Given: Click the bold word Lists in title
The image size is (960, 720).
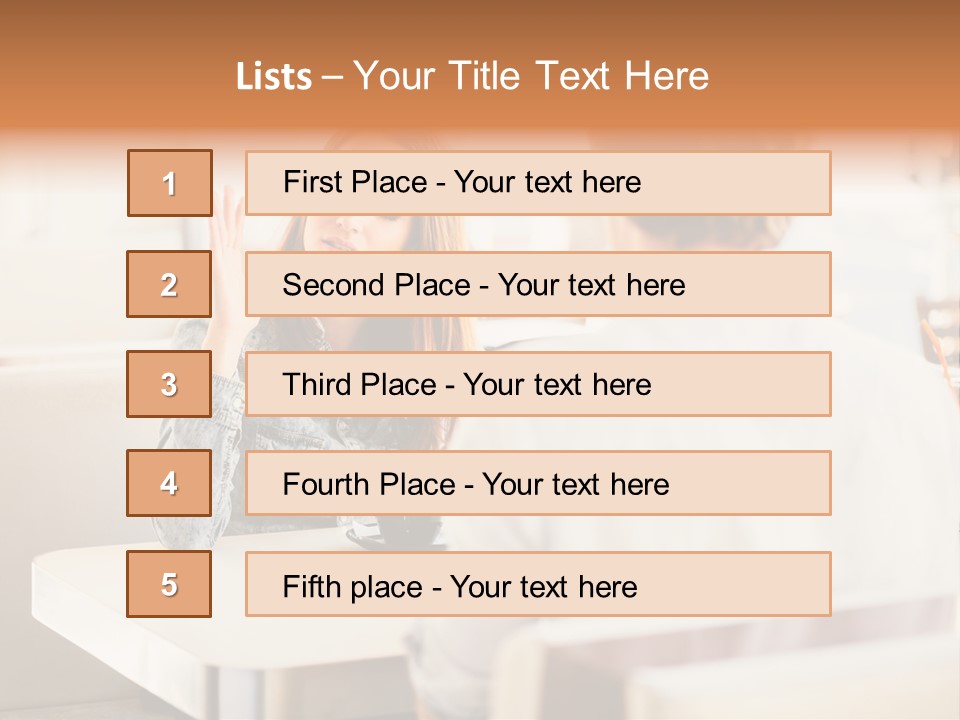Looking at the screenshot, I should pos(274,77).
